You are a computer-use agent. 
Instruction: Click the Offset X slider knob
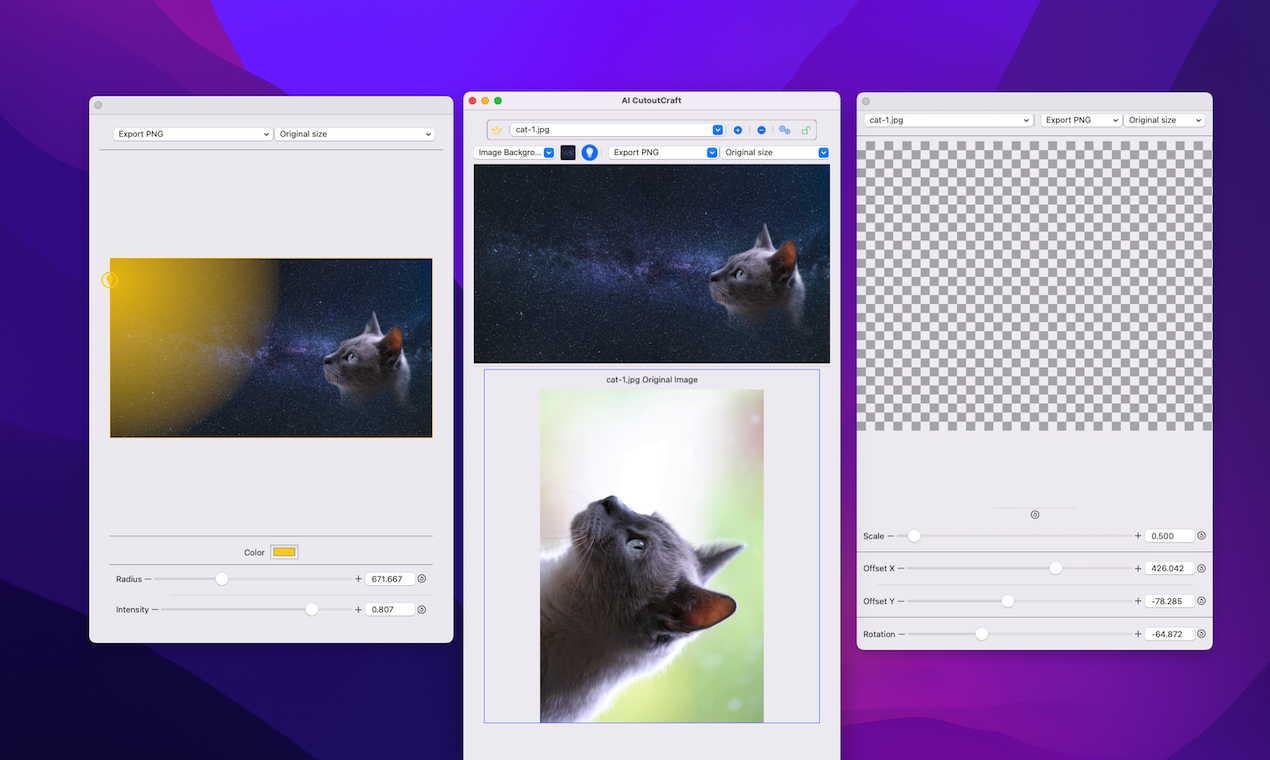coord(1055,568)
